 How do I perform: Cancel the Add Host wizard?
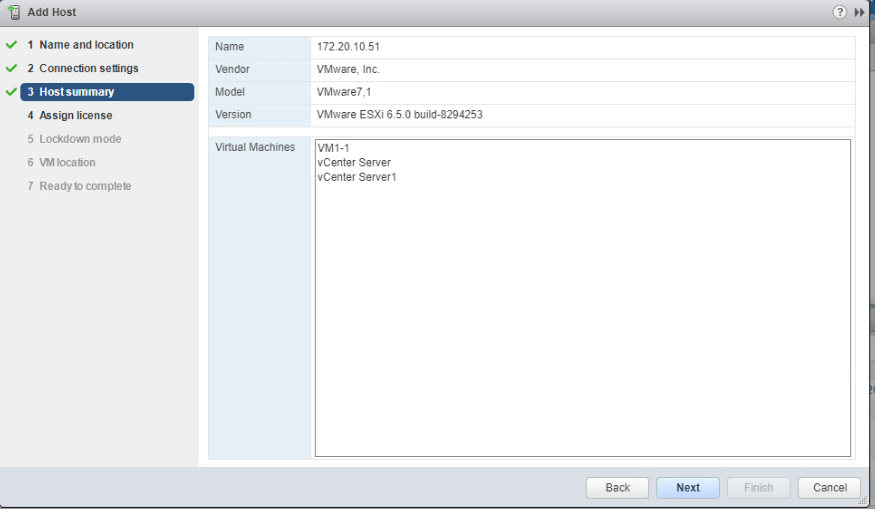(829, 488)
